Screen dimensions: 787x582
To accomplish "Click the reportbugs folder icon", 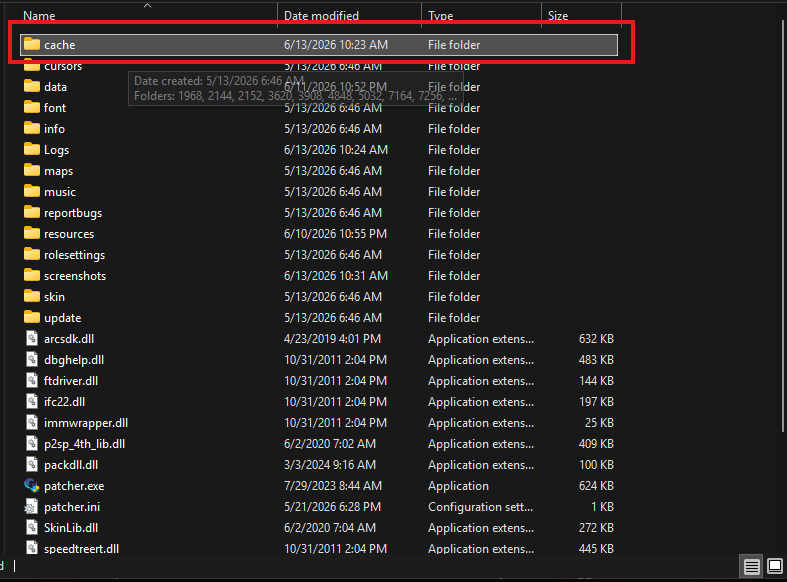I will [x=32, y=213].
